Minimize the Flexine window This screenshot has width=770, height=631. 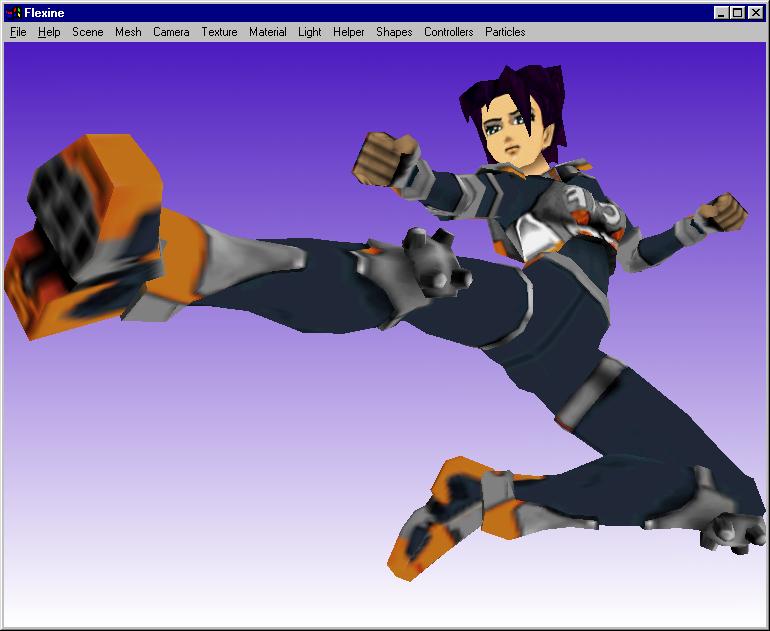click(x=721, y=13)
